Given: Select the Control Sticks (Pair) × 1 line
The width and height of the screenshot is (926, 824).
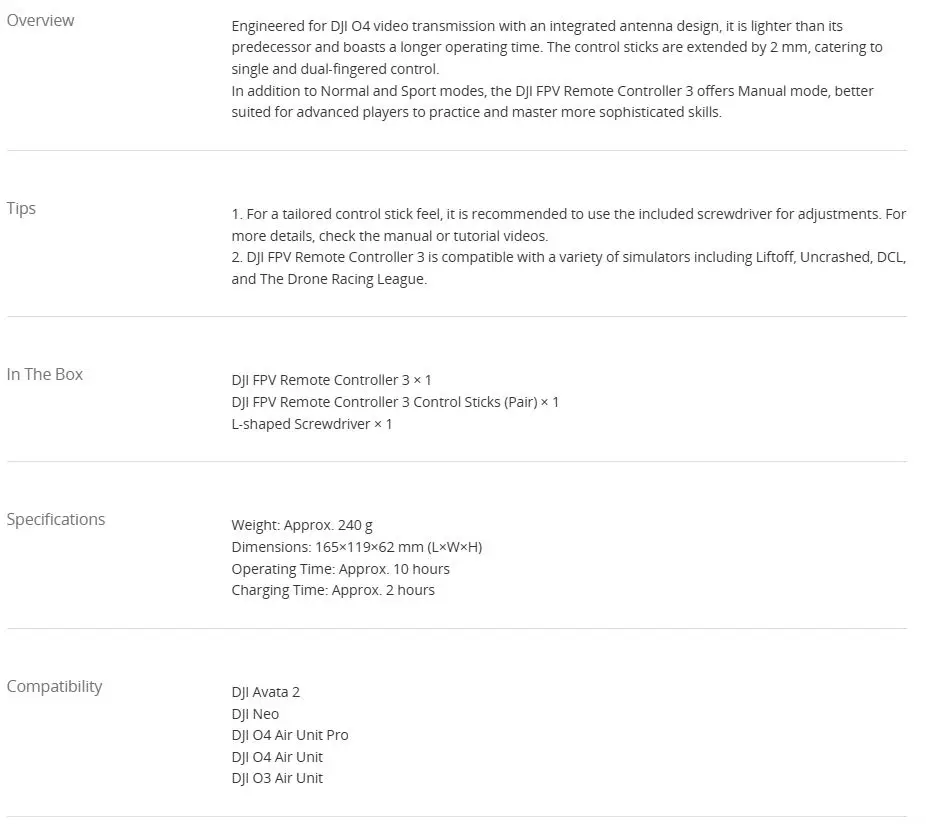Looking at the screenshot, I should coord(395,402).
